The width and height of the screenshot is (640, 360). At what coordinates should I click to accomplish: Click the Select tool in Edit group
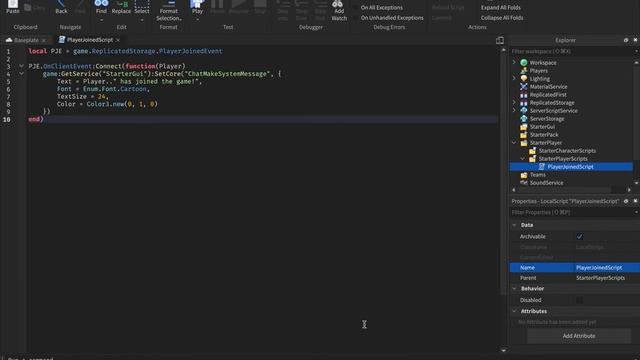(x=142, y=7)
